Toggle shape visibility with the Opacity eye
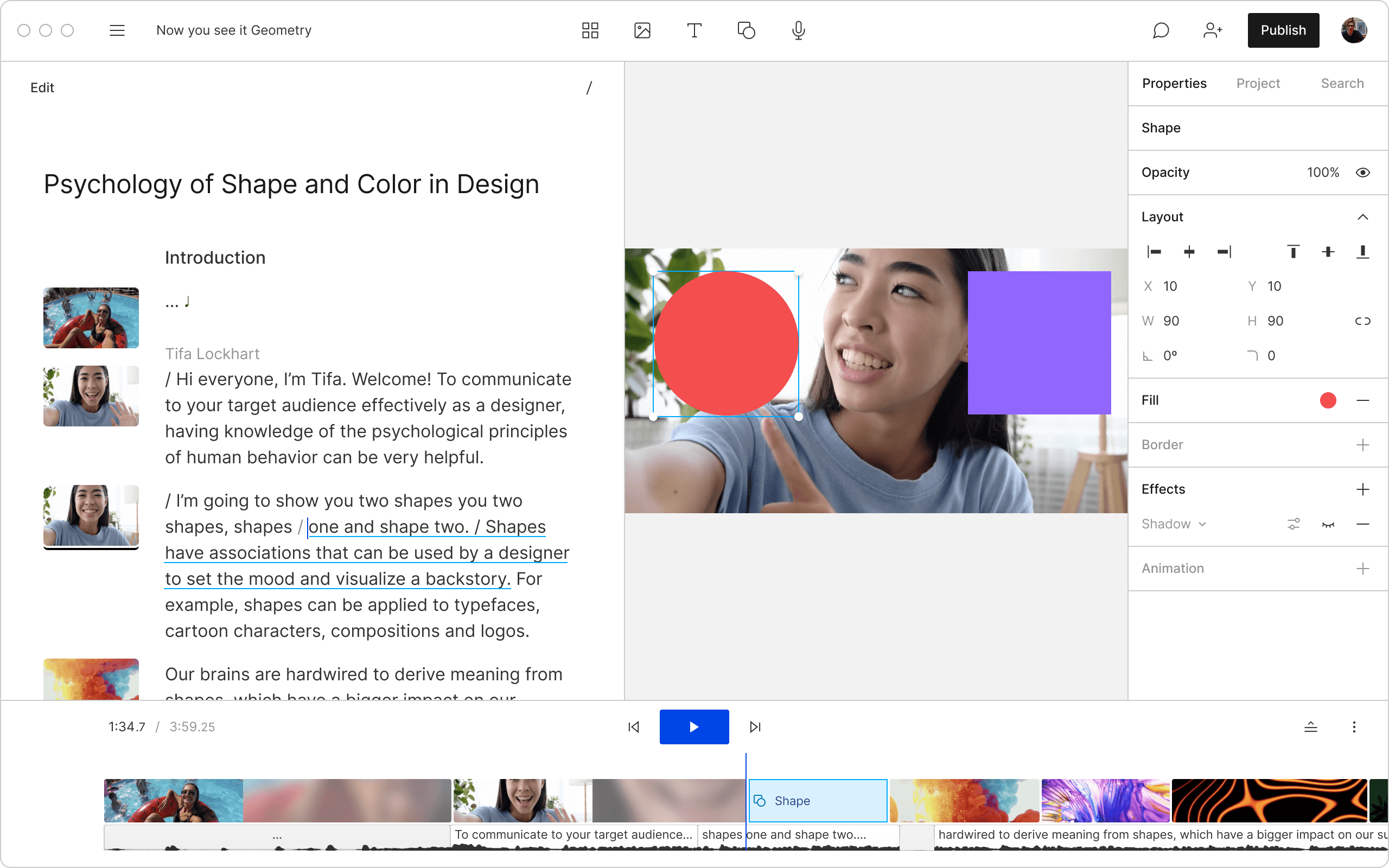Image resolution: width=1389 pixels, height=868 pixels. pos(1363,172)
